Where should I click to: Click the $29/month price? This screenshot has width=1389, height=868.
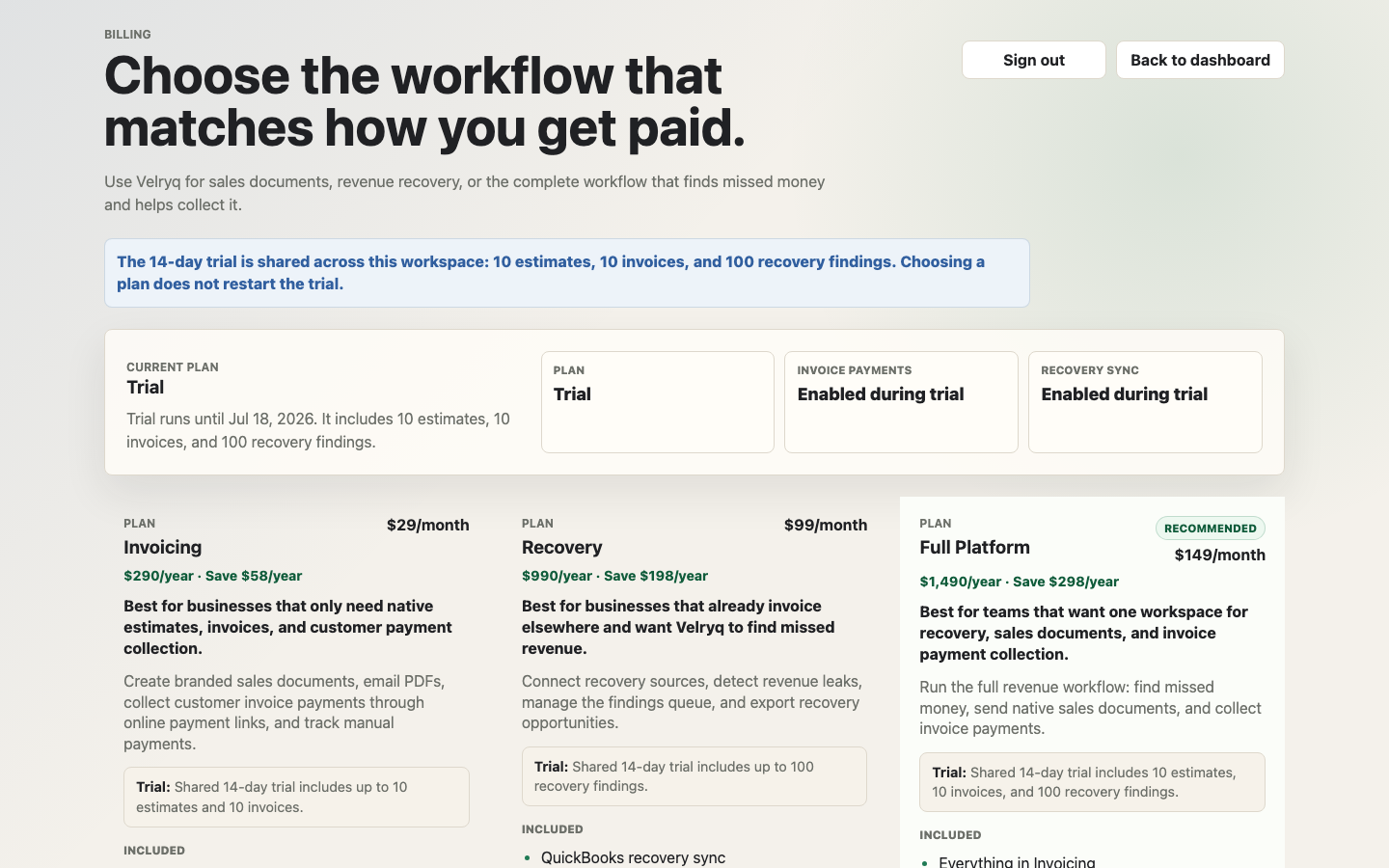[428, 525]
